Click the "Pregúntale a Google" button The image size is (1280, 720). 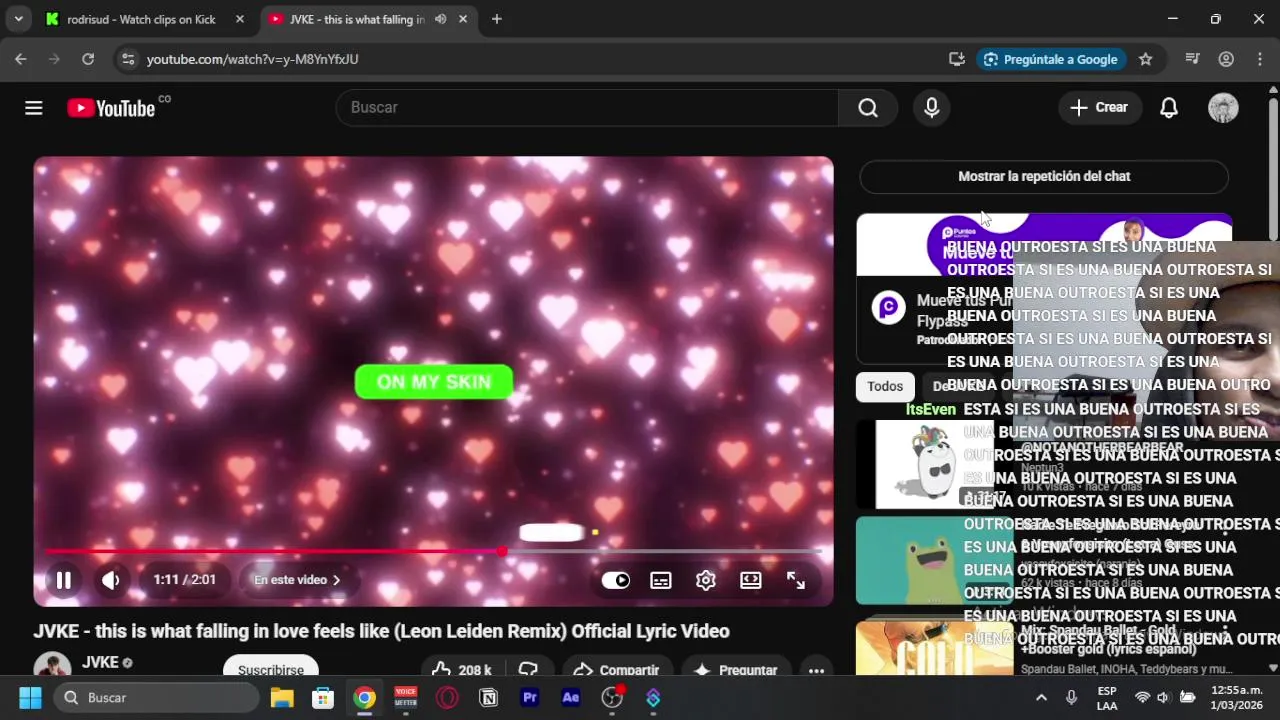pyautogui.click(x=1051, y=59)
